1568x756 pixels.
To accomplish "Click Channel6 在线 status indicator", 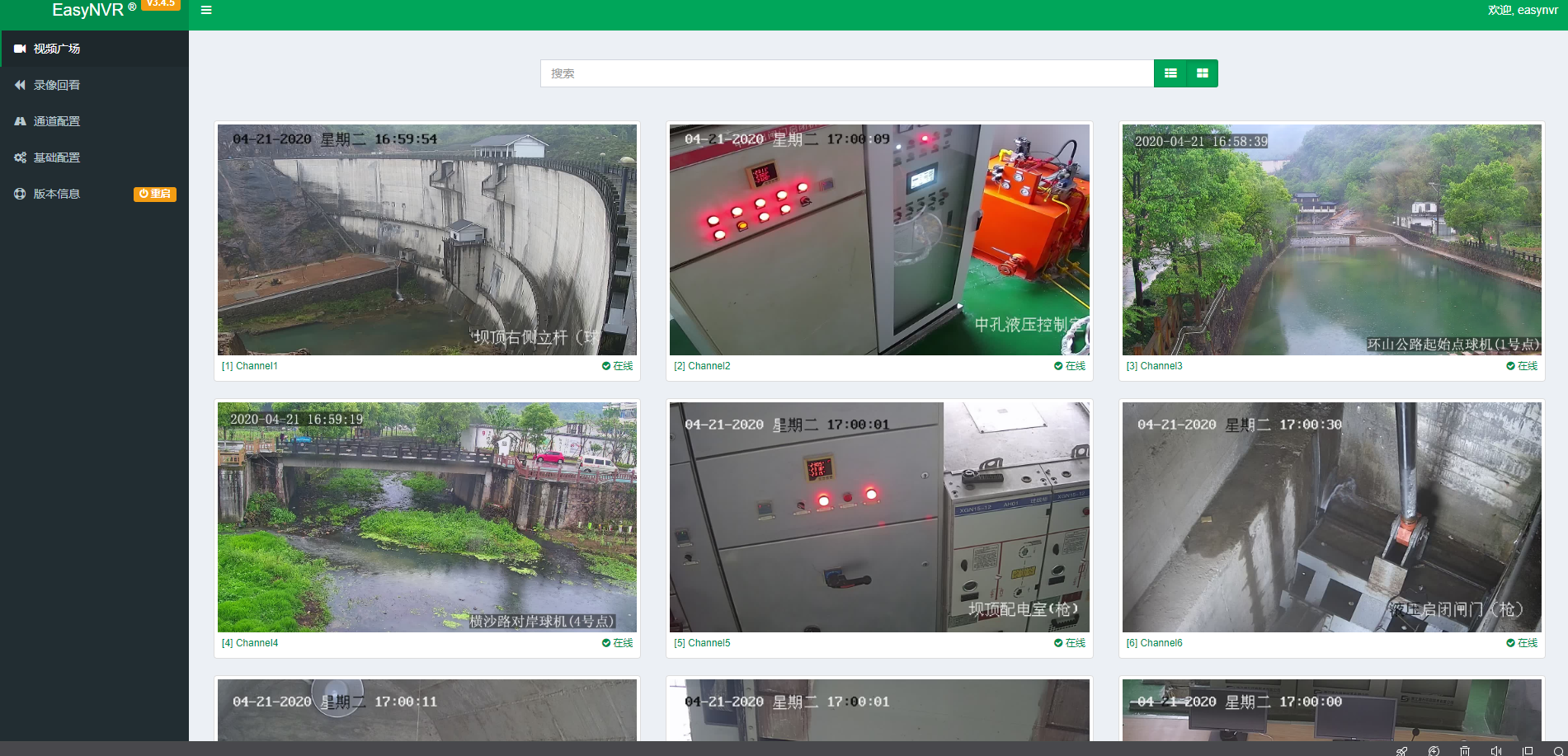I will [1522, 643].
